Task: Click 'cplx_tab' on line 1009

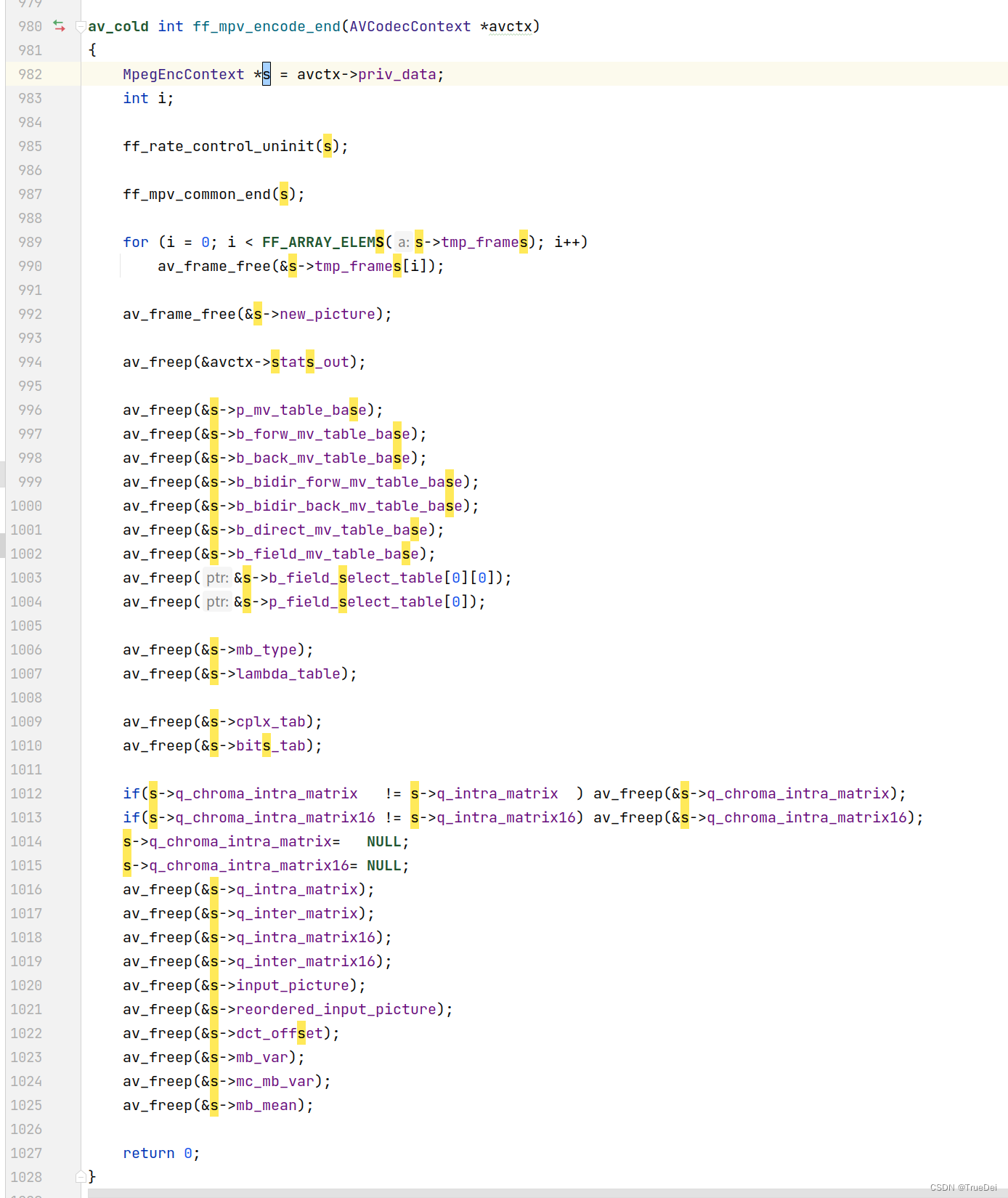Action: (x=271, y=721)
